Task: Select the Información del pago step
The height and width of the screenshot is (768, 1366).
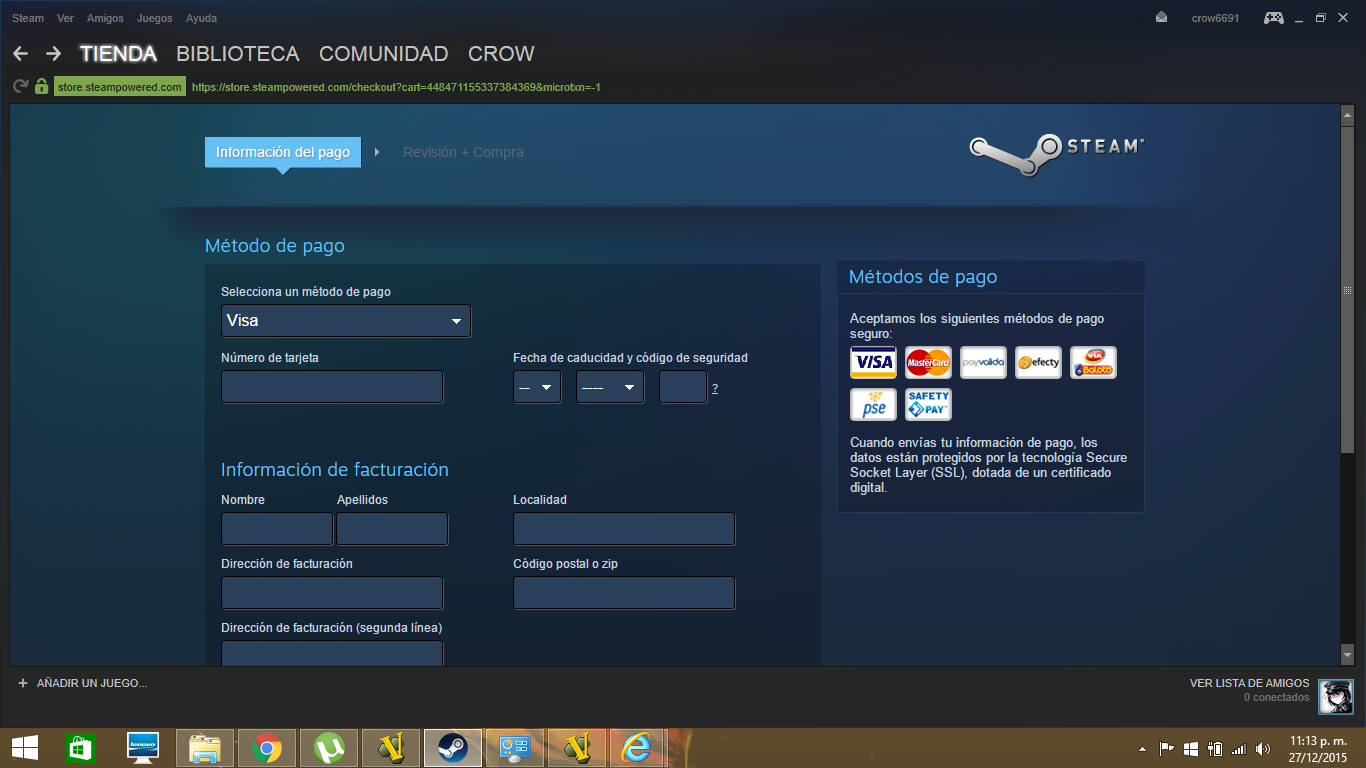Action: pos(283,152)
